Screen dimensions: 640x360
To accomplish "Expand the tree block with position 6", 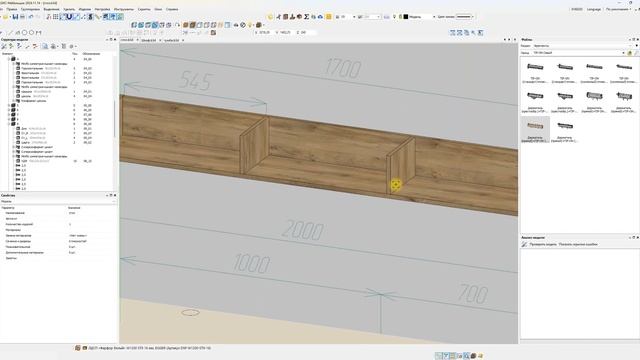I will pos(9,110).
